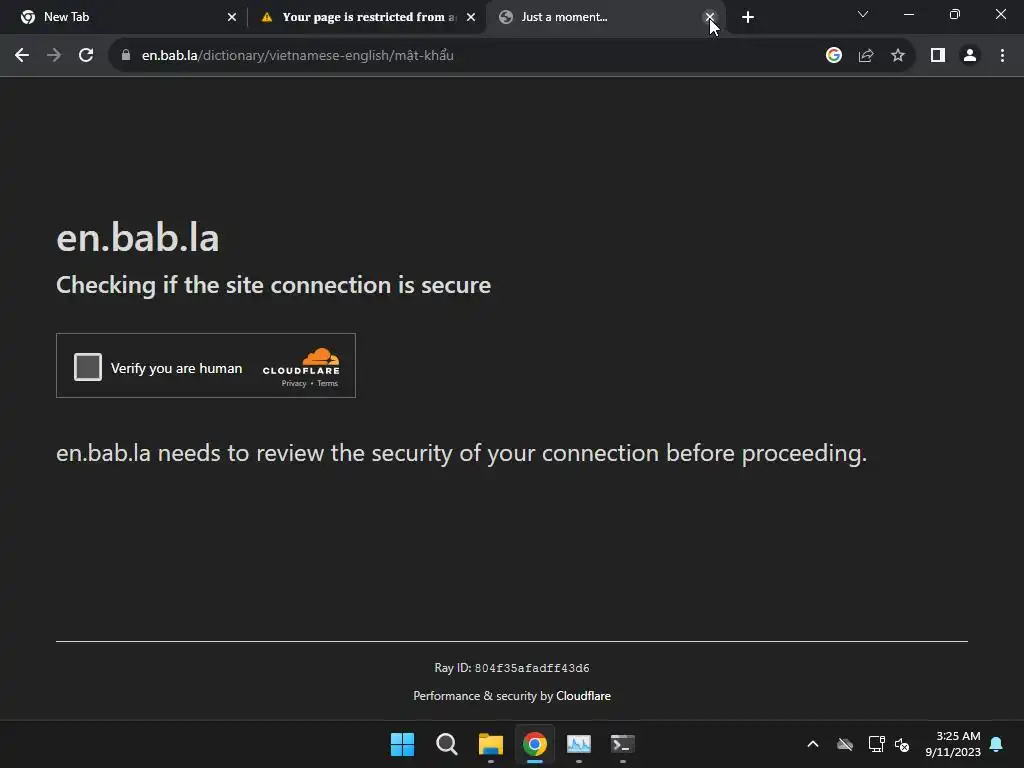Expand the hidden system tray icons
1024x768 pixels.
point(813,744)
